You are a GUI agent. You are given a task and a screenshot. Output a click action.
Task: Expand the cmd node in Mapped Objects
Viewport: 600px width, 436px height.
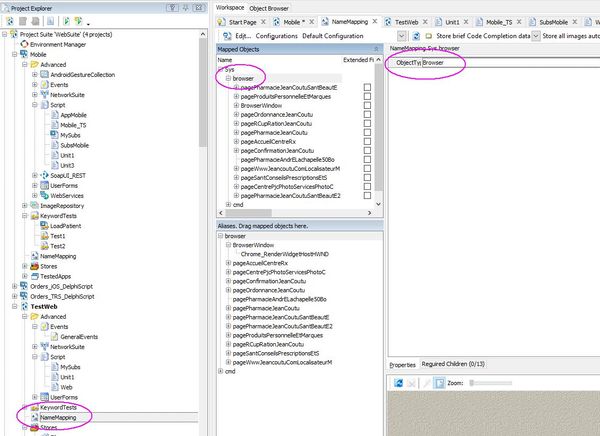click(228, 204)
